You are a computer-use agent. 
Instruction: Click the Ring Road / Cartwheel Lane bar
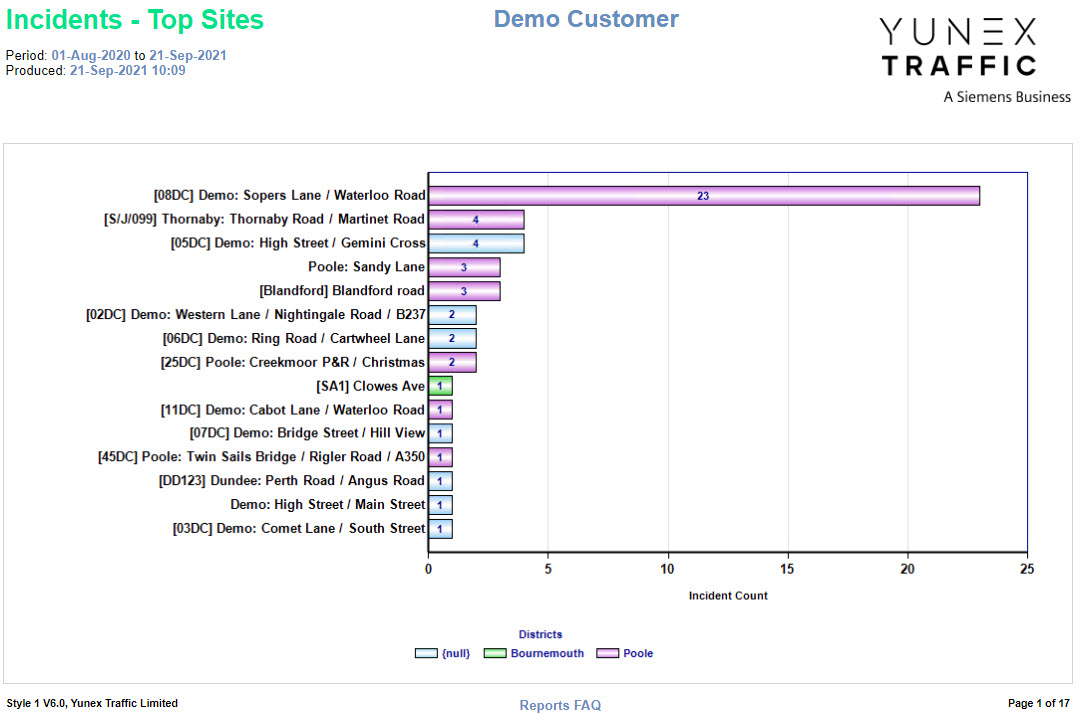click(452, 338)
